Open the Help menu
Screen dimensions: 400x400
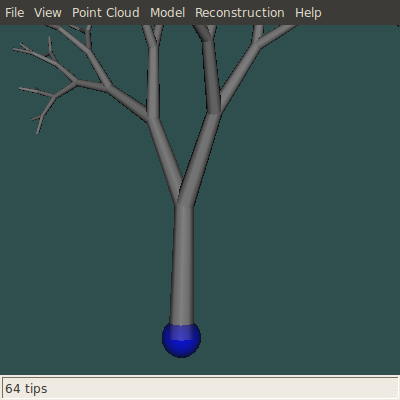(x=308, y=13)
